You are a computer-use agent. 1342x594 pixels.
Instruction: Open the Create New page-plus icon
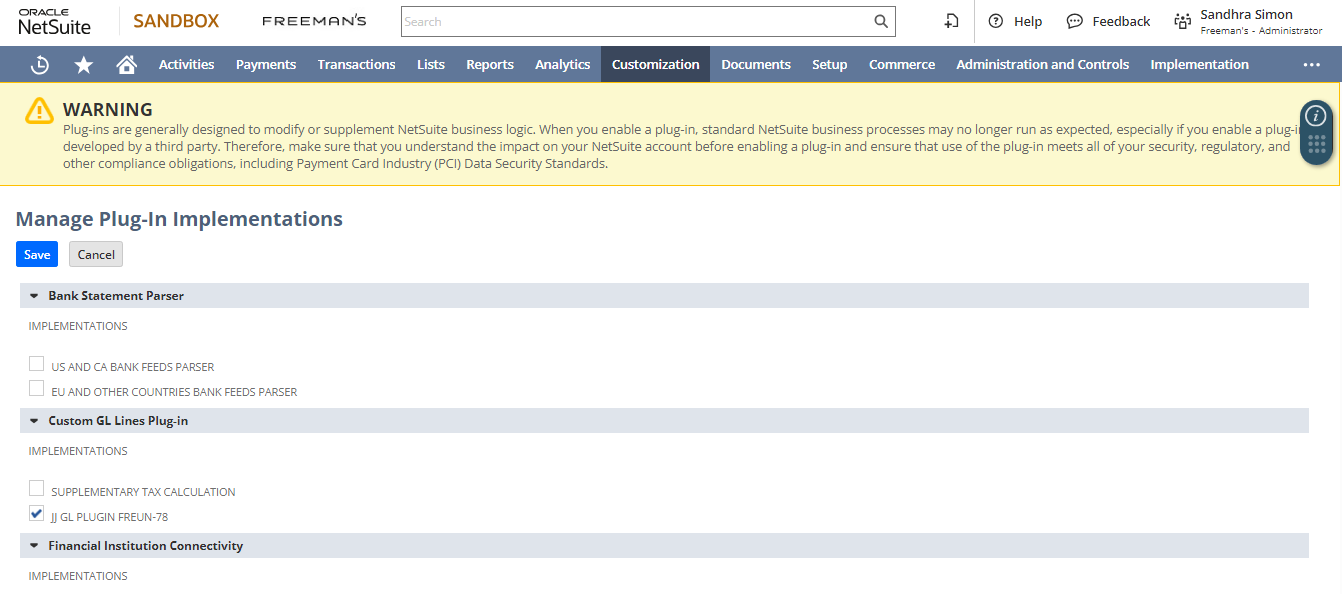(952, 21)
